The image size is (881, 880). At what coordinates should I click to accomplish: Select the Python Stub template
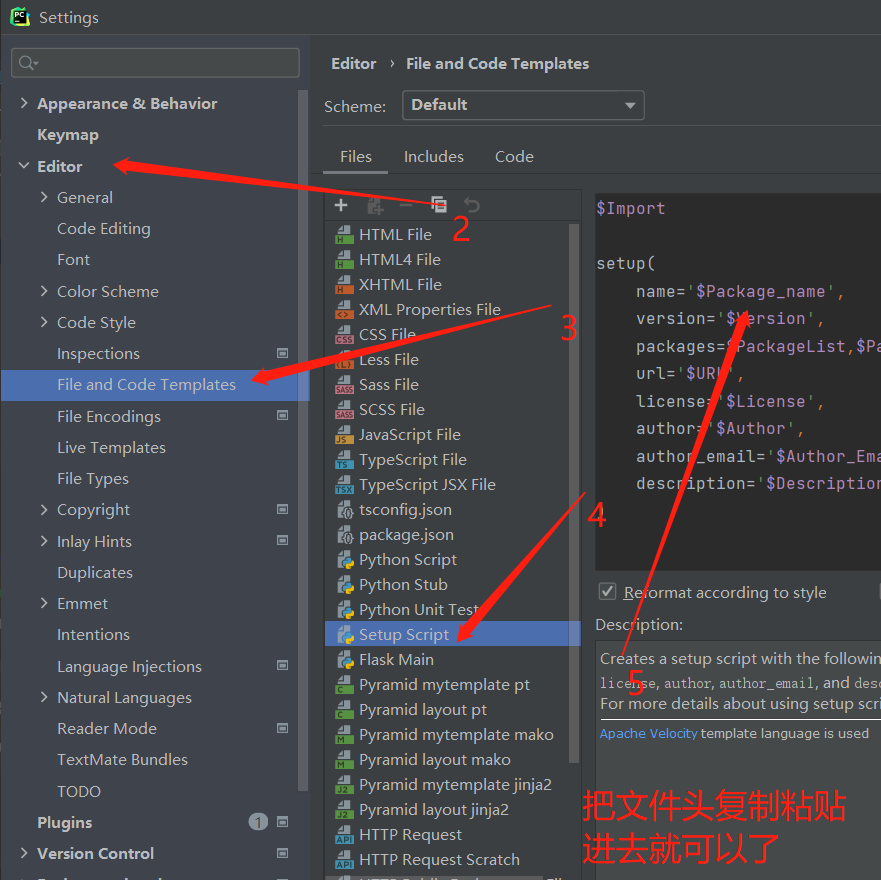(403, 585)
